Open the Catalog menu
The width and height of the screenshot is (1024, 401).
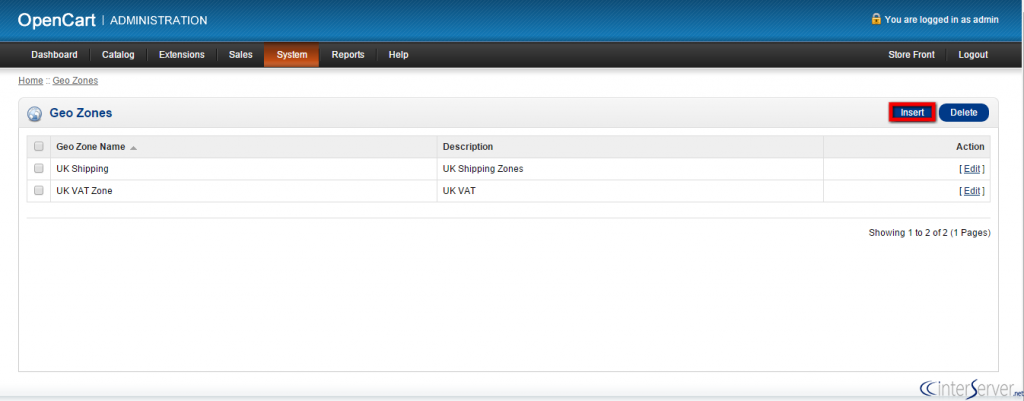[x=118, y=55]
